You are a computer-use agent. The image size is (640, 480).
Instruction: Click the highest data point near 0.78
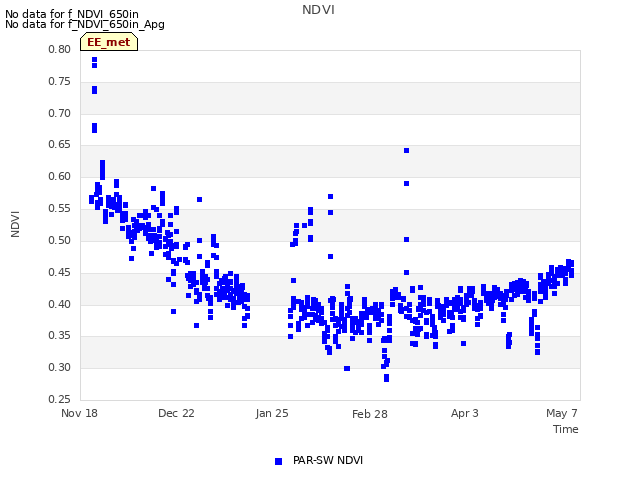tap(94, 60)
